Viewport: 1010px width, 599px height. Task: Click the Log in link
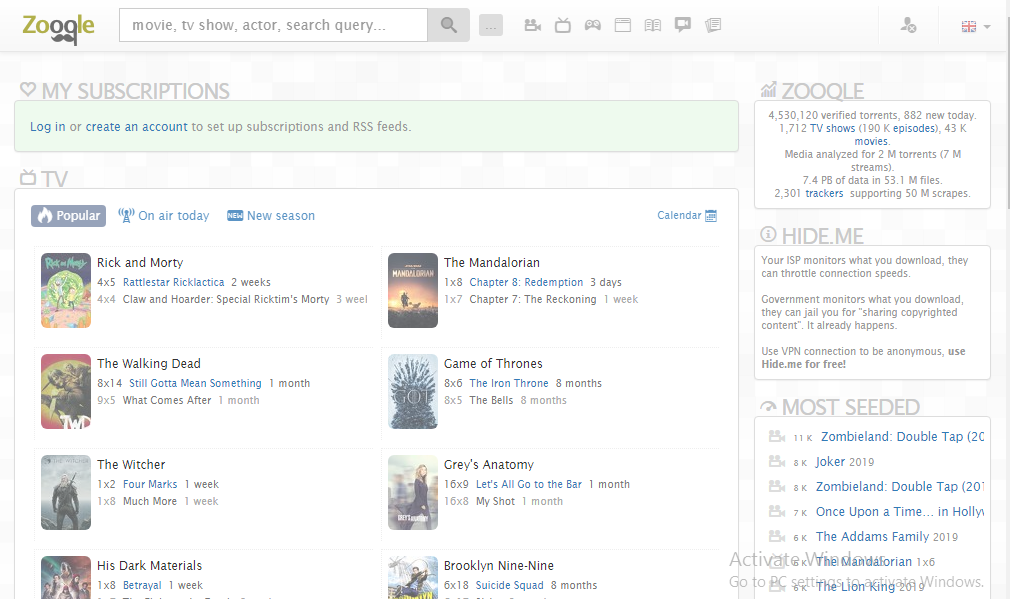coord(47,127)
